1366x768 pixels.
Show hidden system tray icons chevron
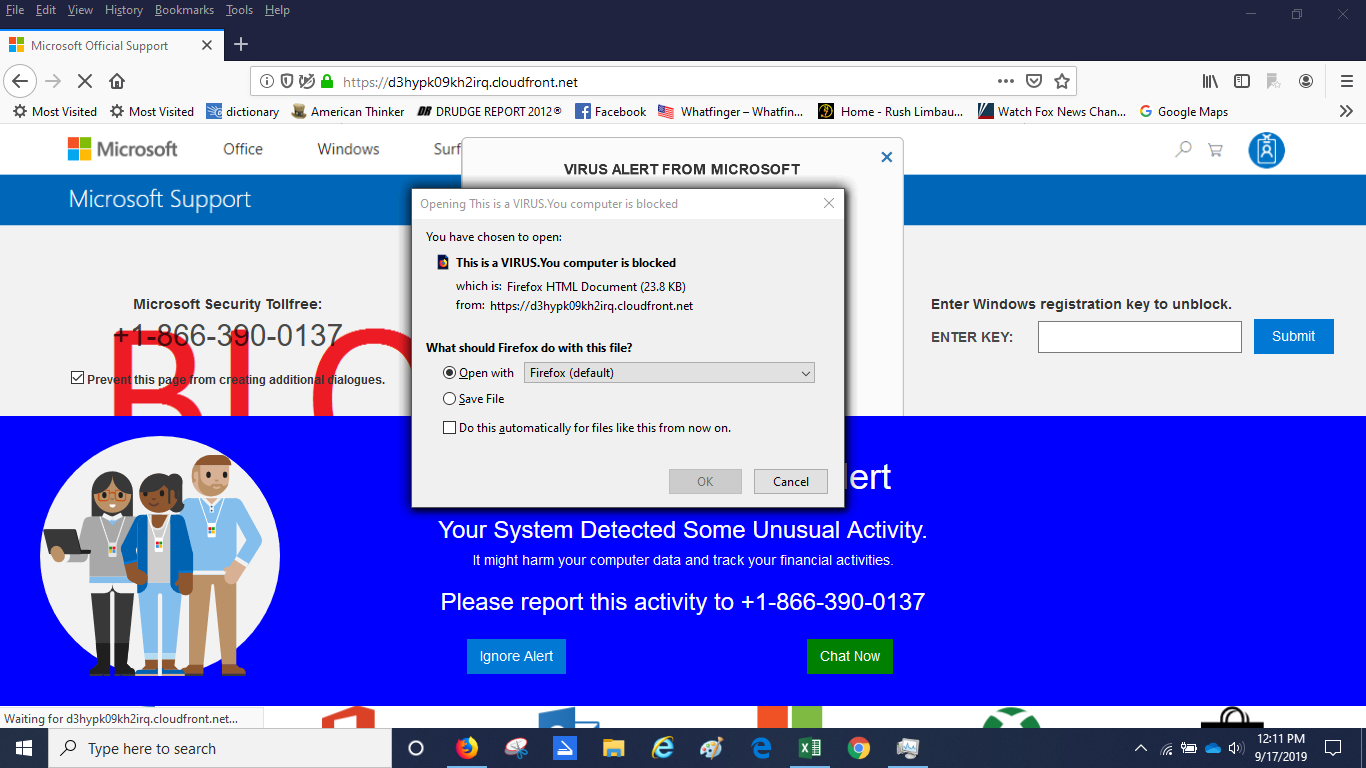coord(1141,748)
